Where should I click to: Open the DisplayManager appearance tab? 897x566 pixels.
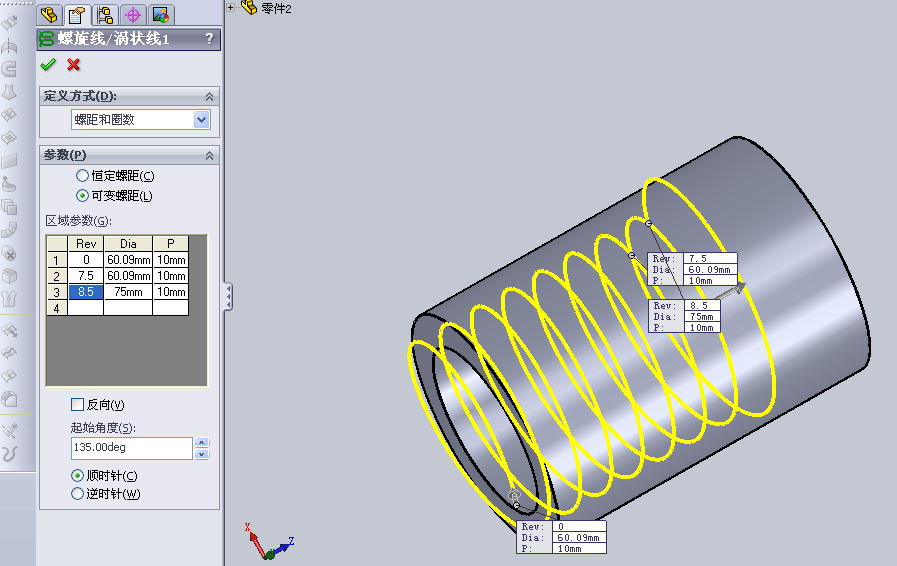click(161, 14)
